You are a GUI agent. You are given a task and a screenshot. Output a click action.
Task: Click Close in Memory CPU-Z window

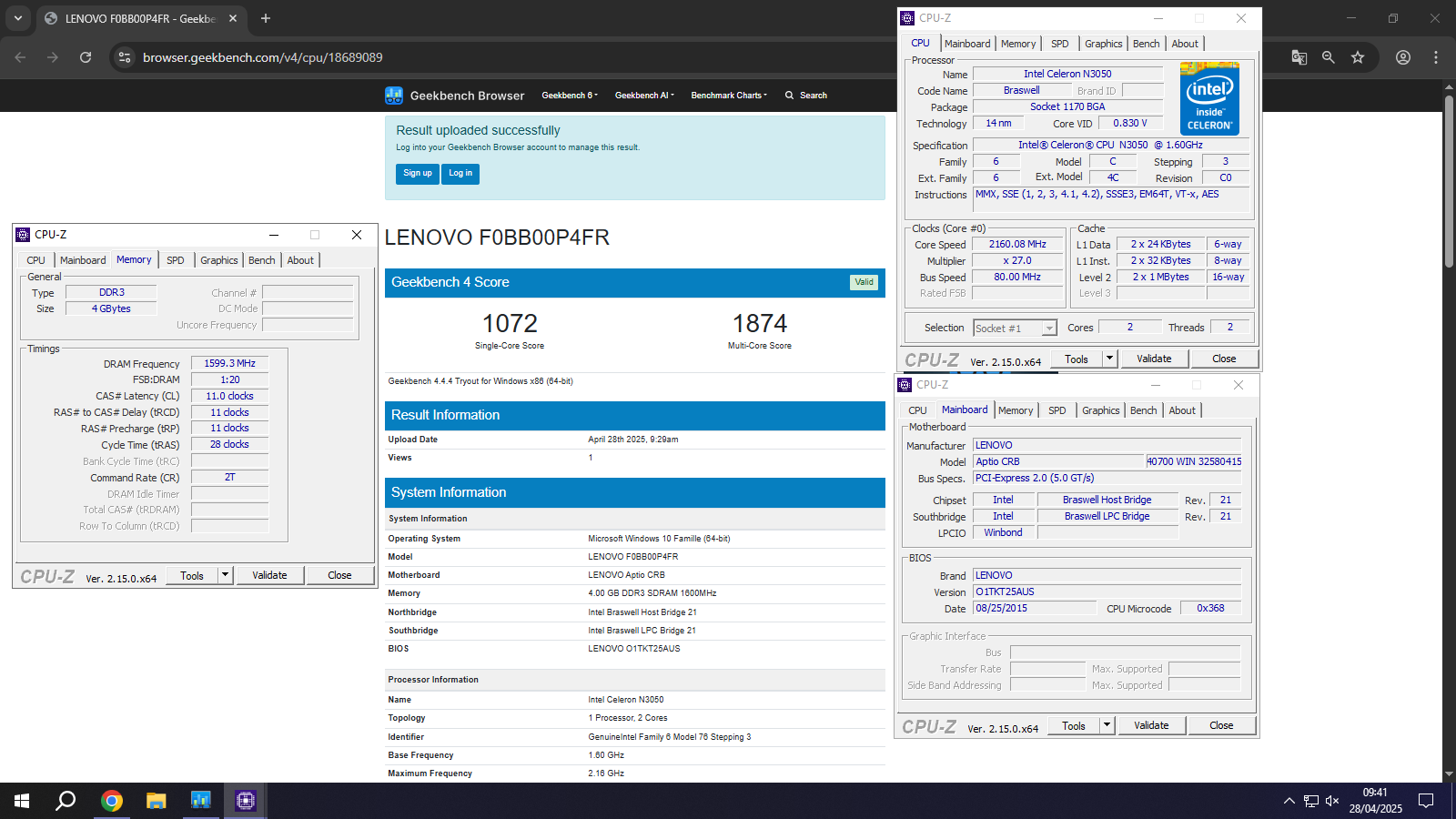339,575
